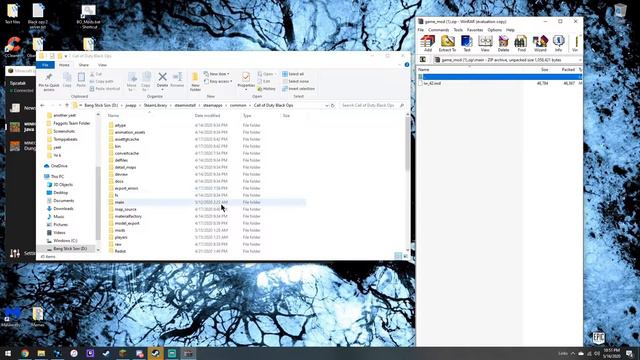Click the Search Call of Duty Black Ops box
640x360 pixels.
pyautogui.click(x=372, y=105)
